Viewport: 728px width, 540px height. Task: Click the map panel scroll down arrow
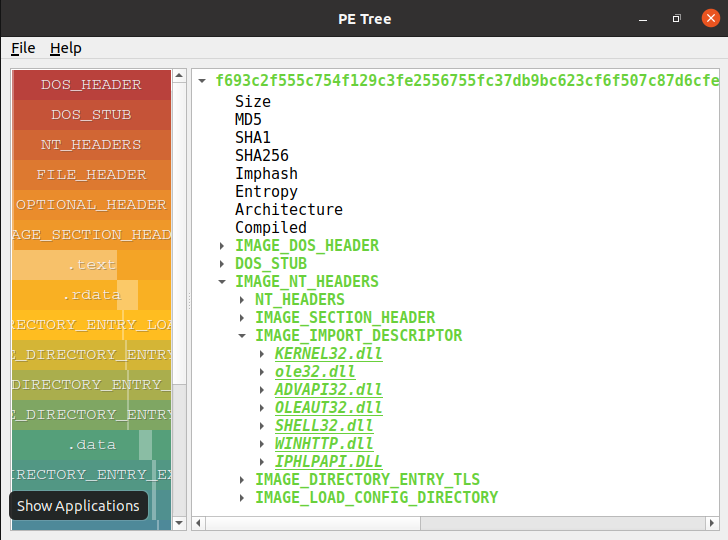(179, 523)
